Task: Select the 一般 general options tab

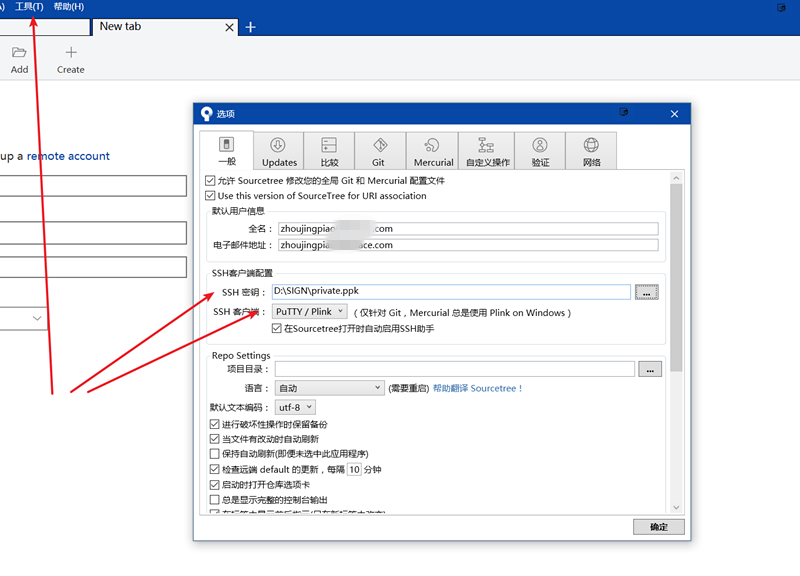Action: coord(227,150)
